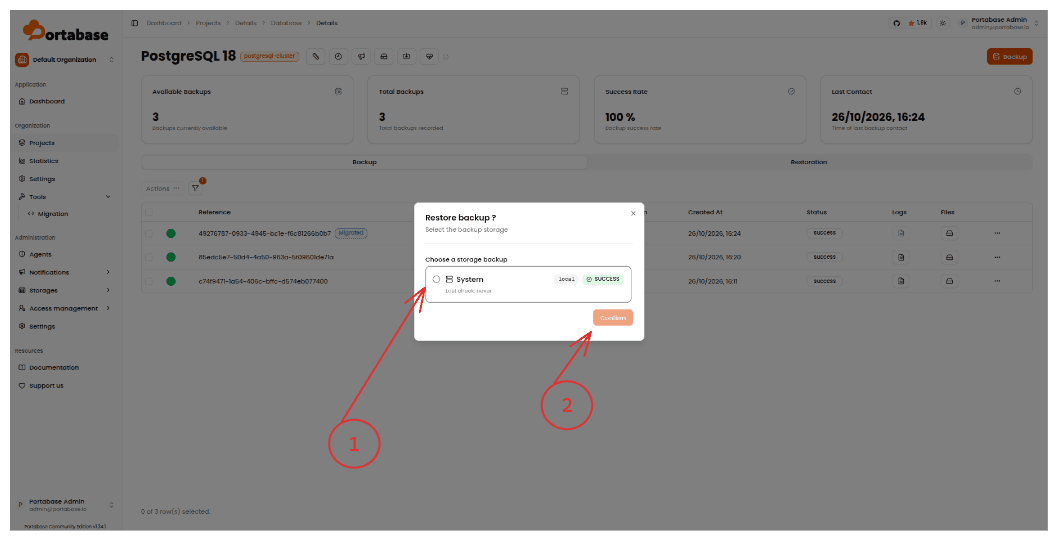The width and height of the screenshot is (1057, 540).
Task: Click the Total Backups card icon
Action: point(564,91)
